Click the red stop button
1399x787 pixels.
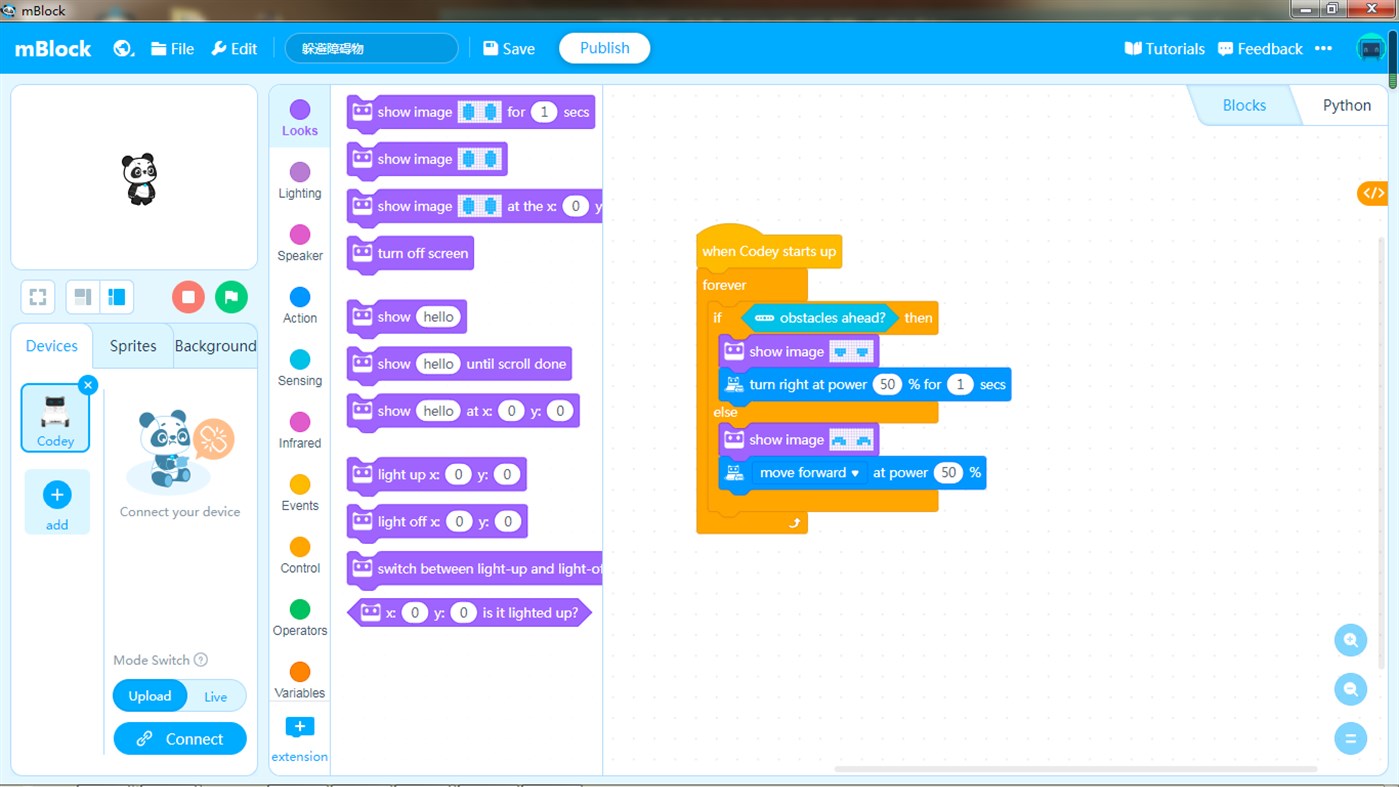(188, 297)
